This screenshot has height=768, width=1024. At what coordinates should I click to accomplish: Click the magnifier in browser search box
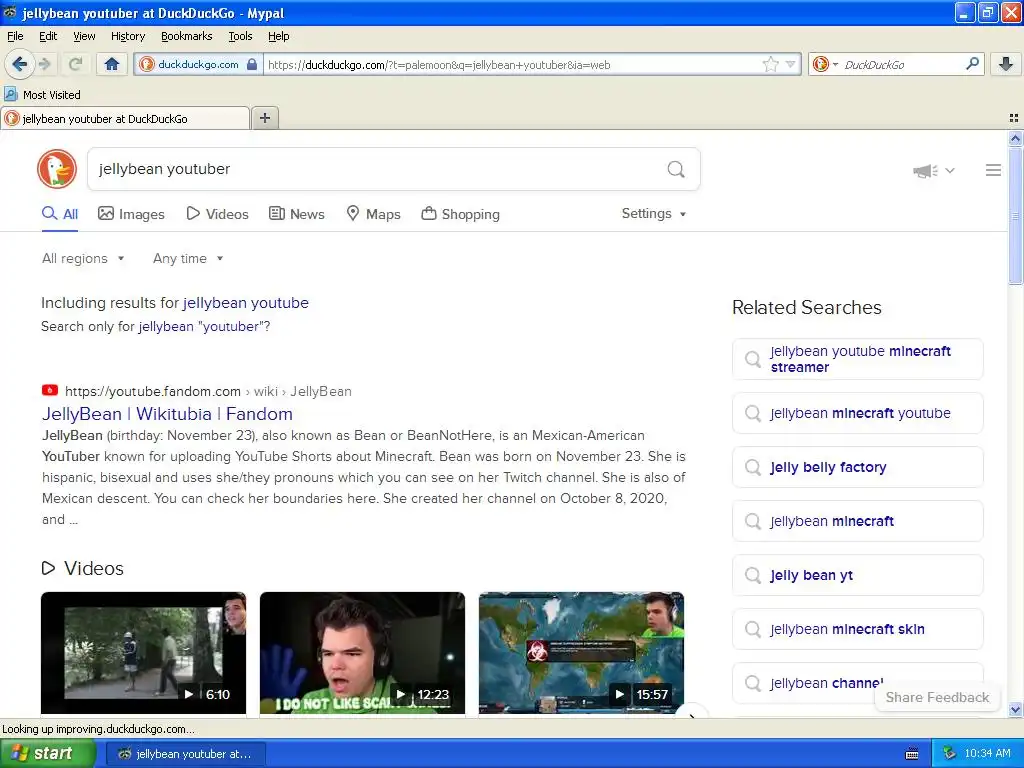point(972,64)
